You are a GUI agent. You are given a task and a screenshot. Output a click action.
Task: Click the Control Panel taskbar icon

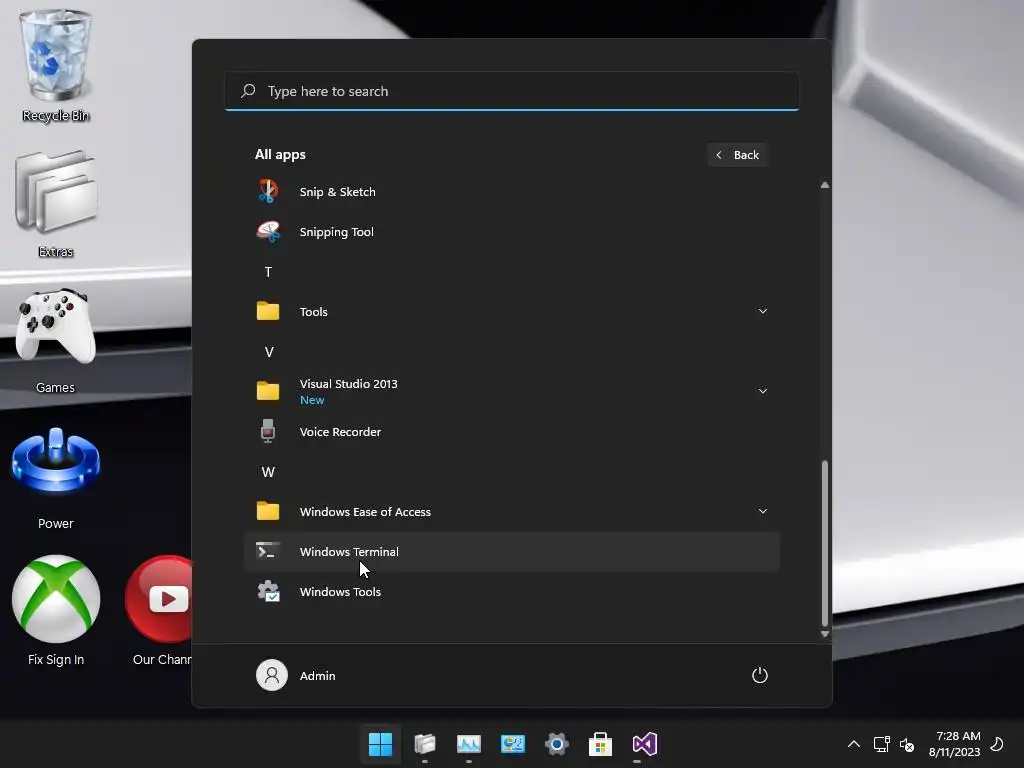coord(513,744)
